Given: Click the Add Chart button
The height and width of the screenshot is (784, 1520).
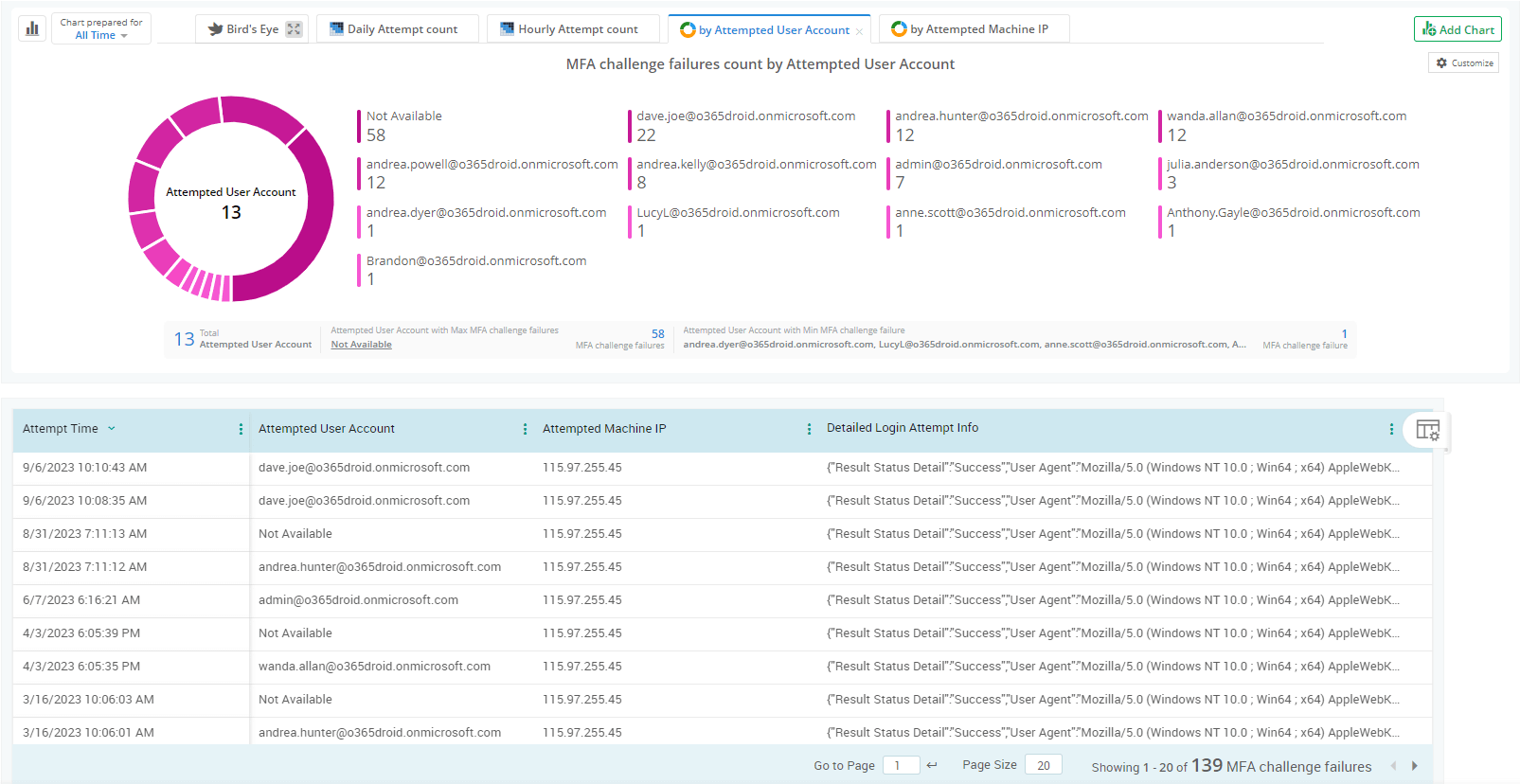Looking at the screenshot, I should click(x=1457, y=29).
